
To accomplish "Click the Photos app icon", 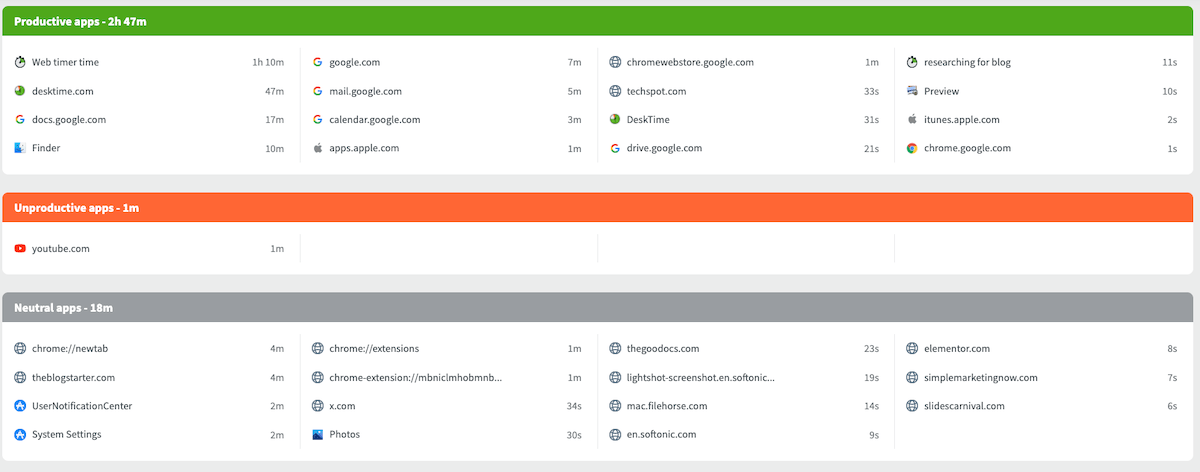I will tap(317, 435).
